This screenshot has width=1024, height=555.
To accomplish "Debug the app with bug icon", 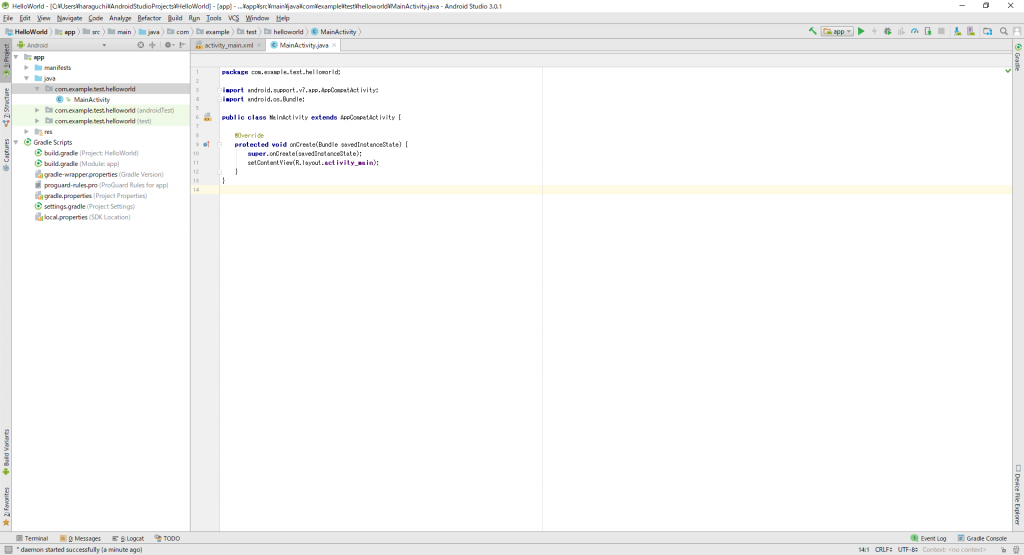I will (x=888, y=31).
